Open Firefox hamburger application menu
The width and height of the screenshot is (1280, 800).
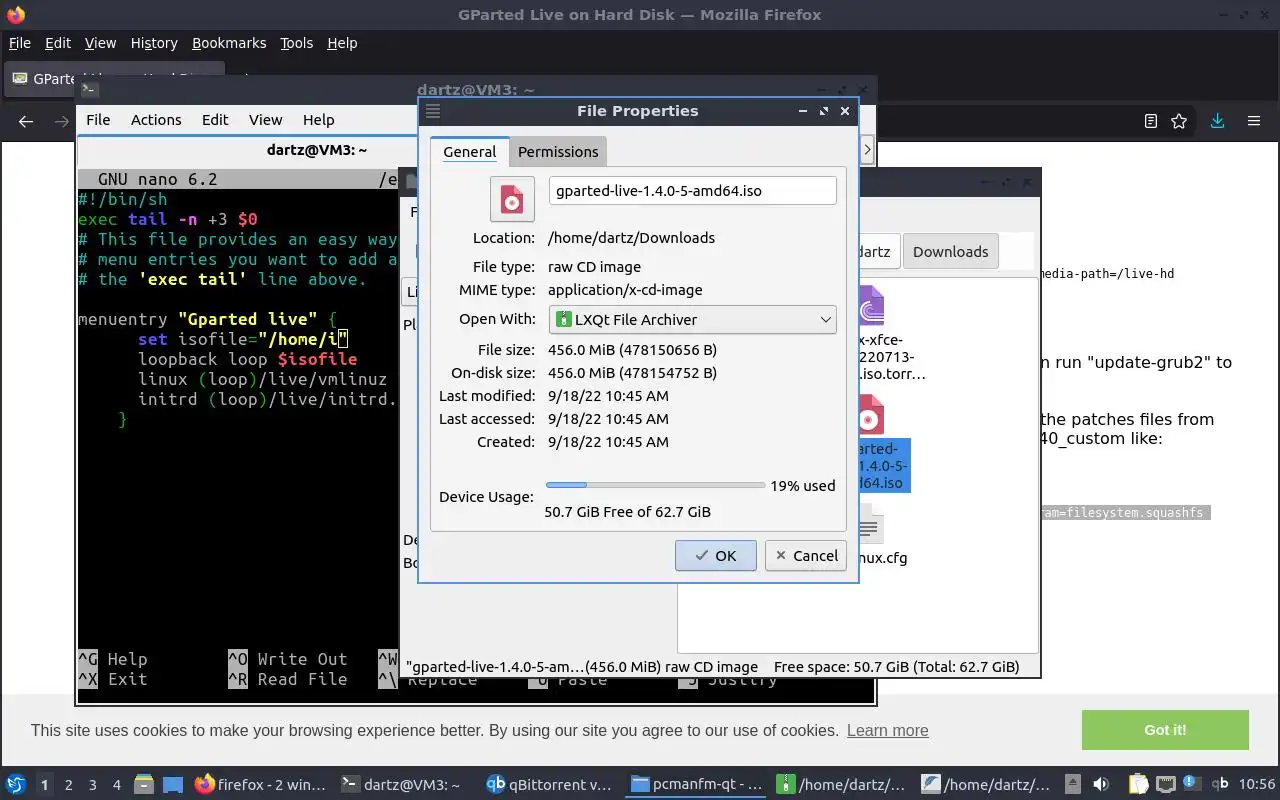point(1253,121)
